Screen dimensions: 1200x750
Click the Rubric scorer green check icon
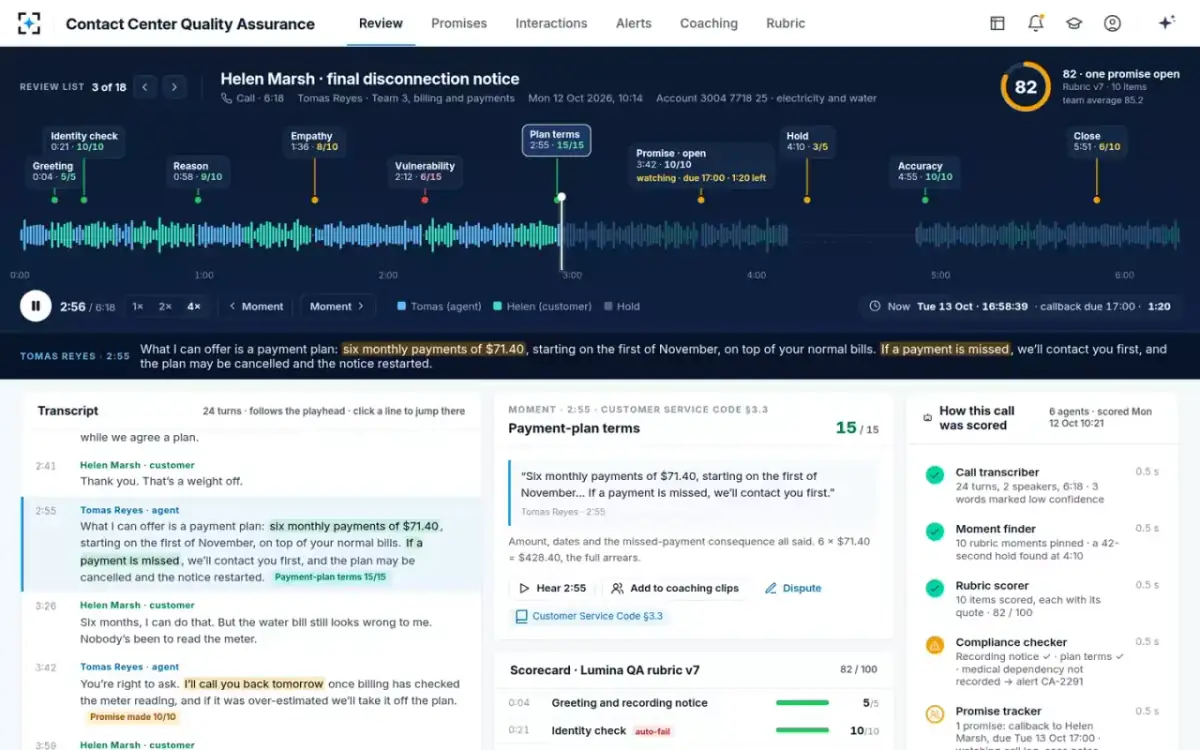pyautogui.click(x=935, y=588)
